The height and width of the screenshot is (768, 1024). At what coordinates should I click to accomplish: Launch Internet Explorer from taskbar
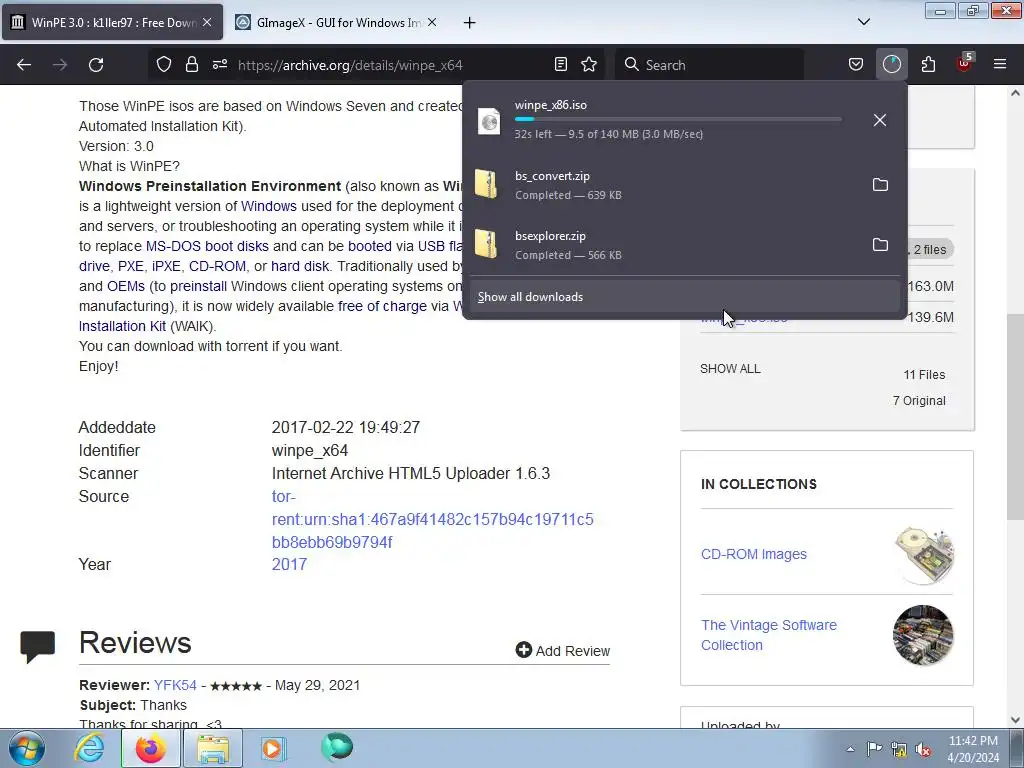tap(89, 748)
